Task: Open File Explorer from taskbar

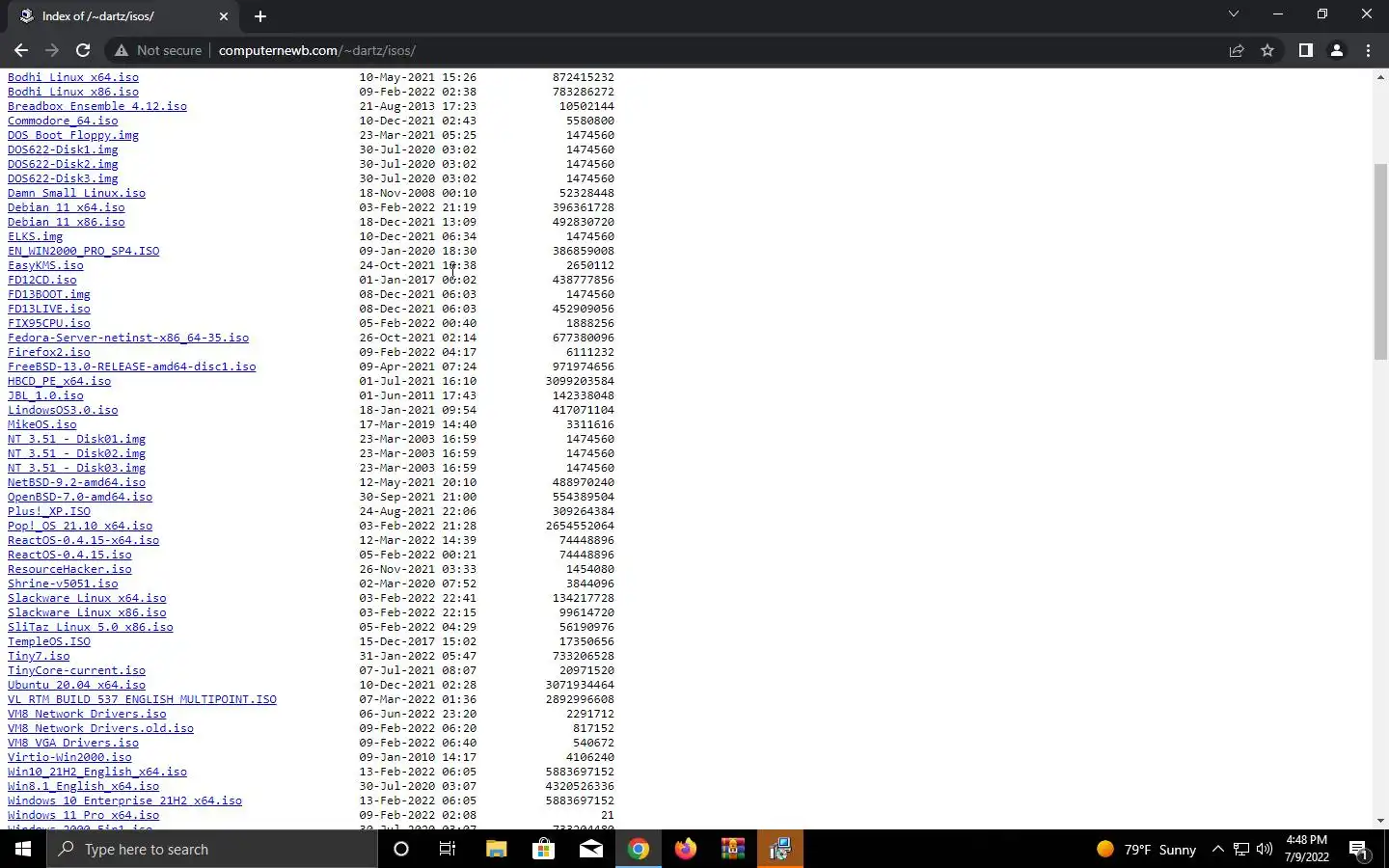Action: 496,849
